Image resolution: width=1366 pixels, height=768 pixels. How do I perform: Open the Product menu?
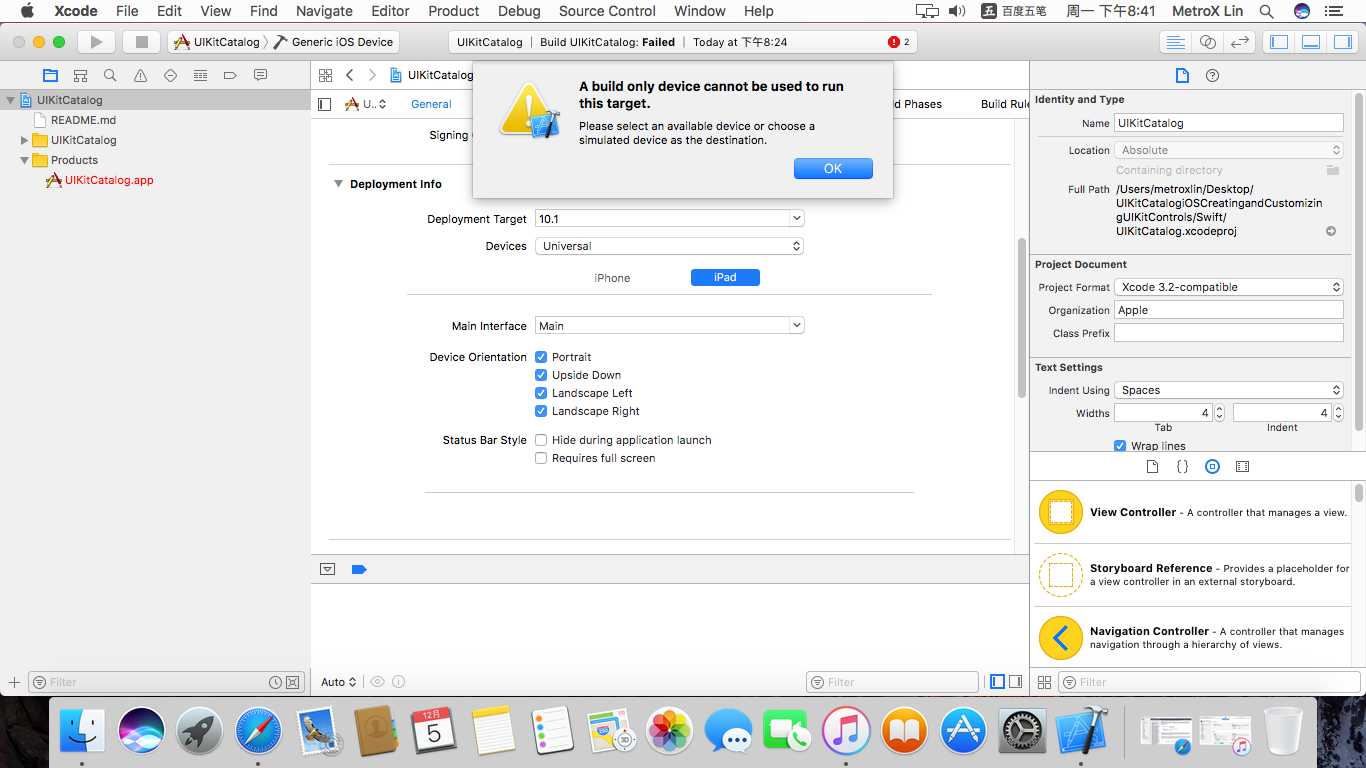(454, 11)
